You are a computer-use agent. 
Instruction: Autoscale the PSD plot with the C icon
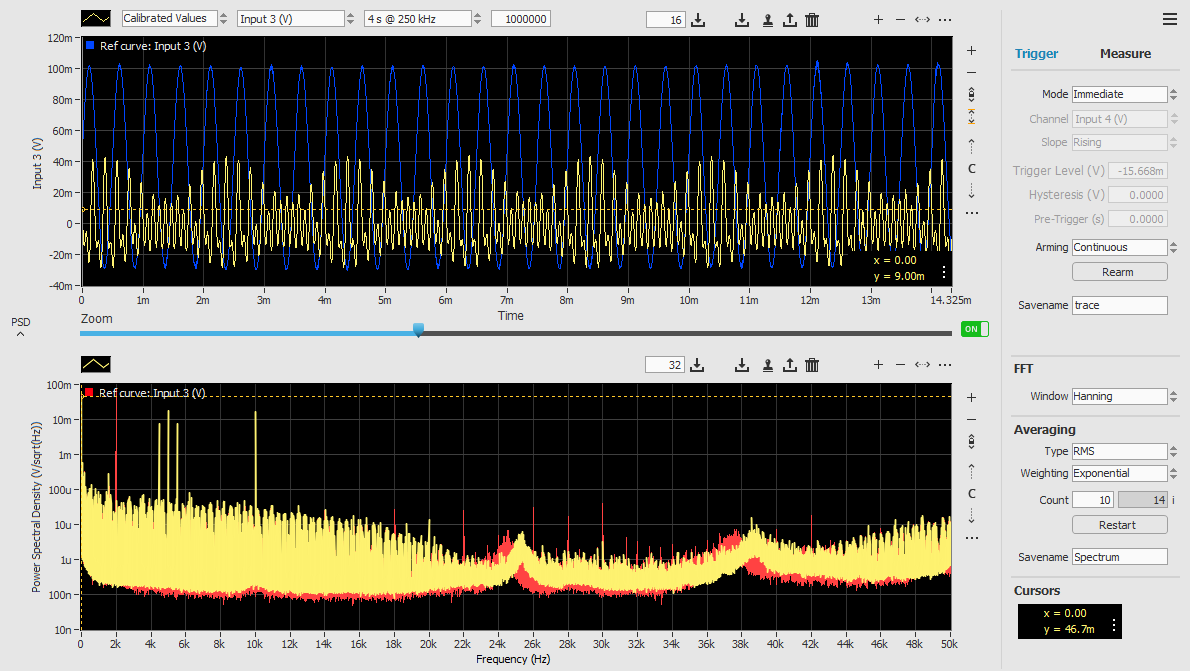[971, 493]
